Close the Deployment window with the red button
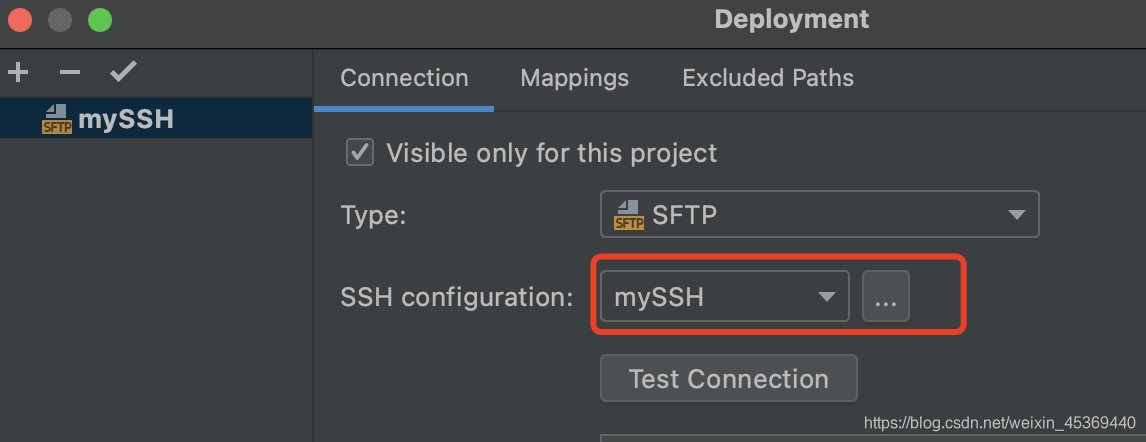 tap(20, 19)
